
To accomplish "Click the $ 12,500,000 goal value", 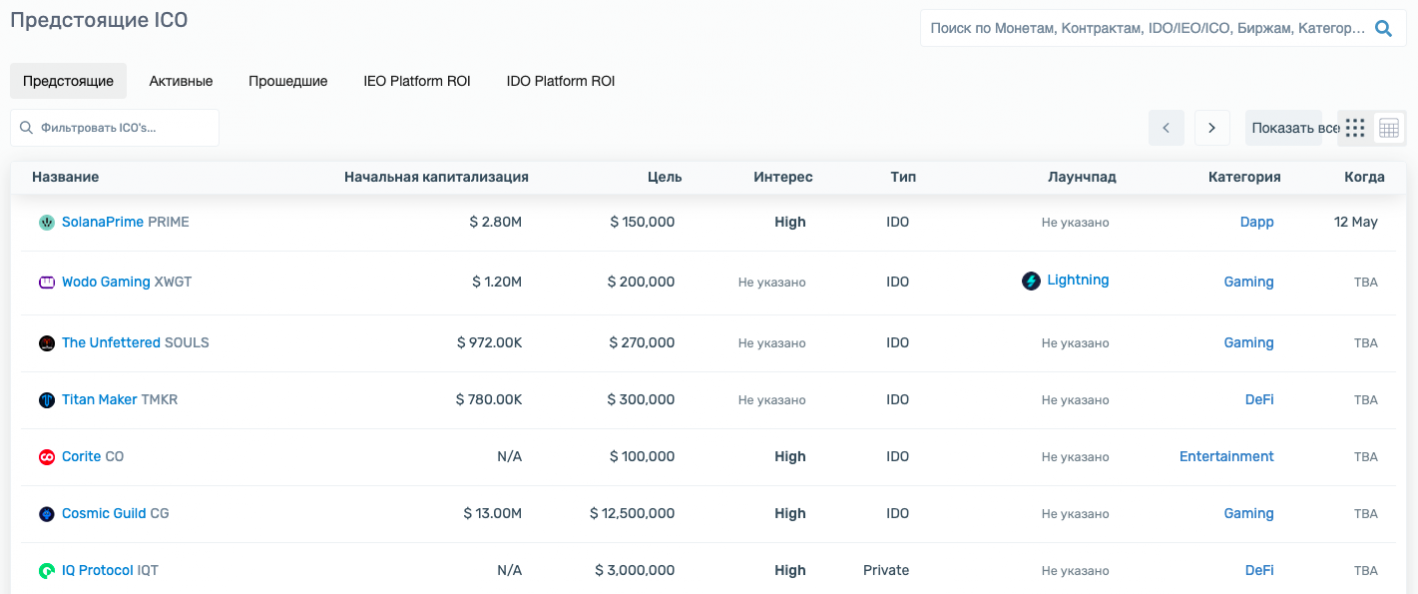I will pyautogui.click(x=632, y=514).
